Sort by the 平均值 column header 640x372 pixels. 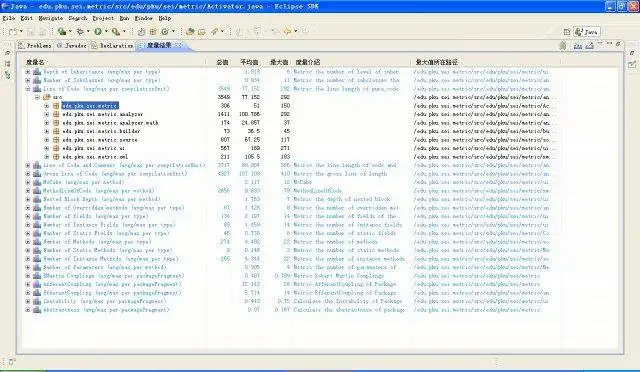click(249, 62)
